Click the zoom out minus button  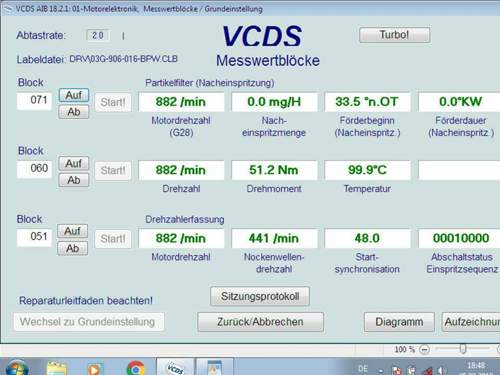click(424, 349)
